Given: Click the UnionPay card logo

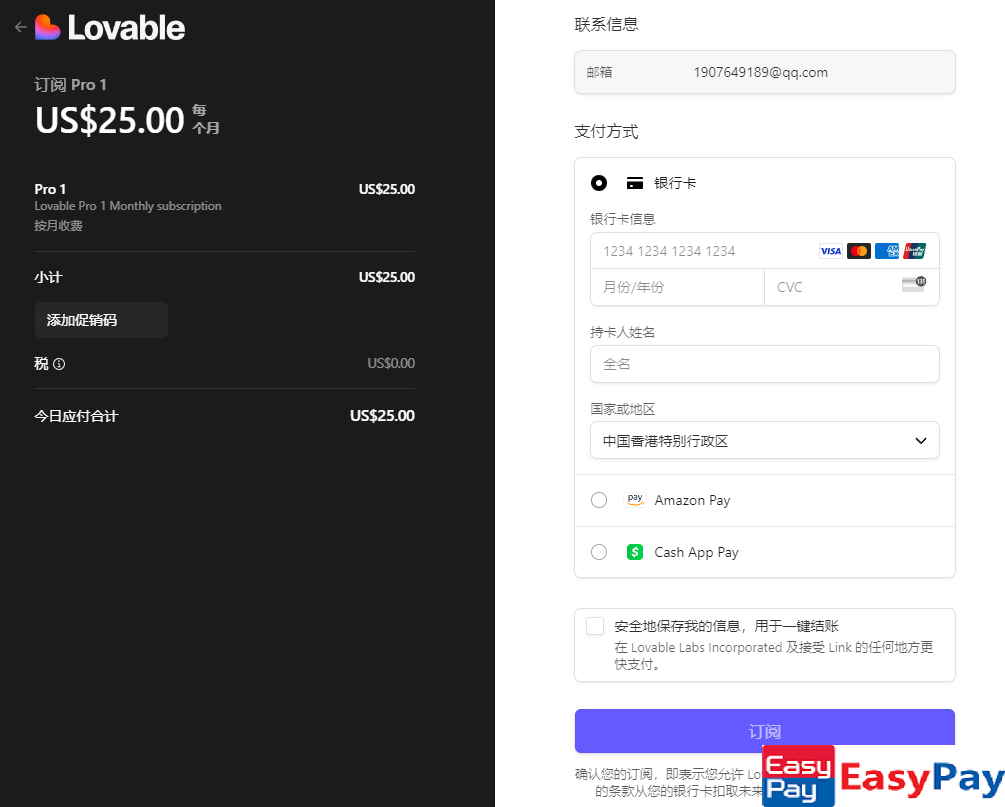Looking at the screenshot, I should coord(915,251).
